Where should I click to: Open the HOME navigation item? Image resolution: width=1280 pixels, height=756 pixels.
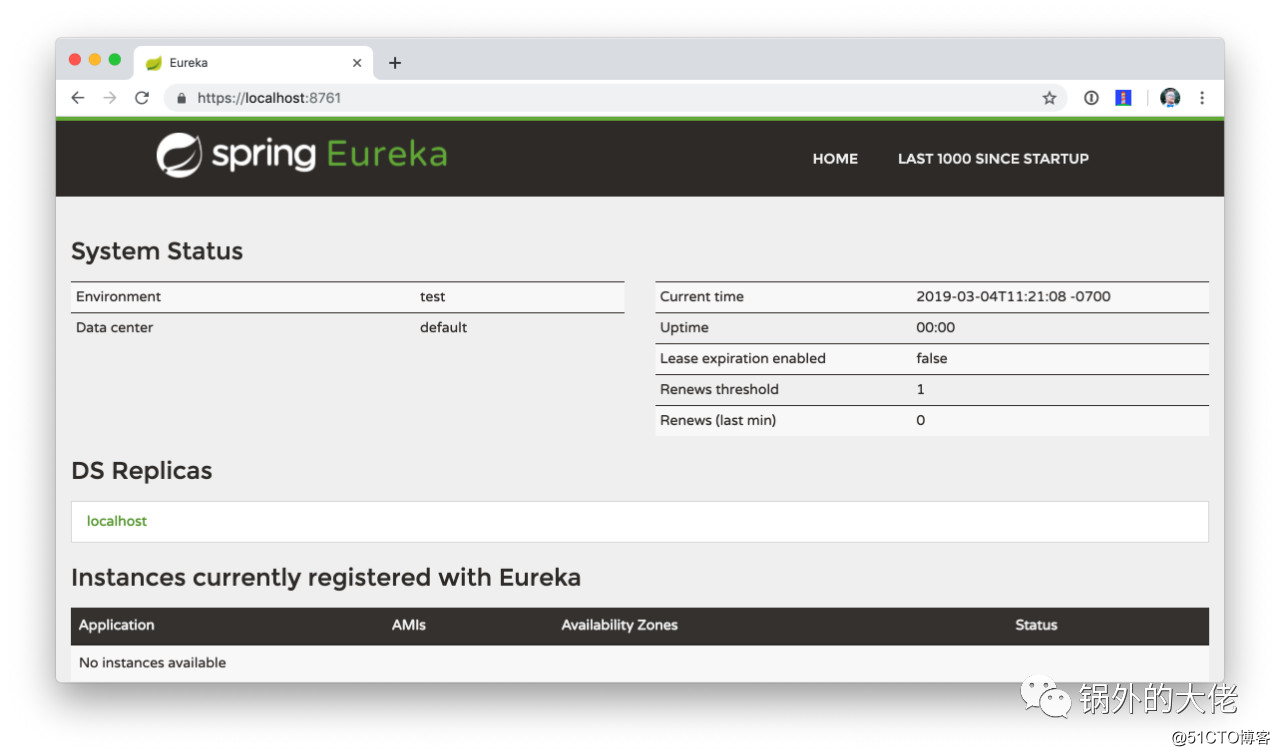coord(835,158)
